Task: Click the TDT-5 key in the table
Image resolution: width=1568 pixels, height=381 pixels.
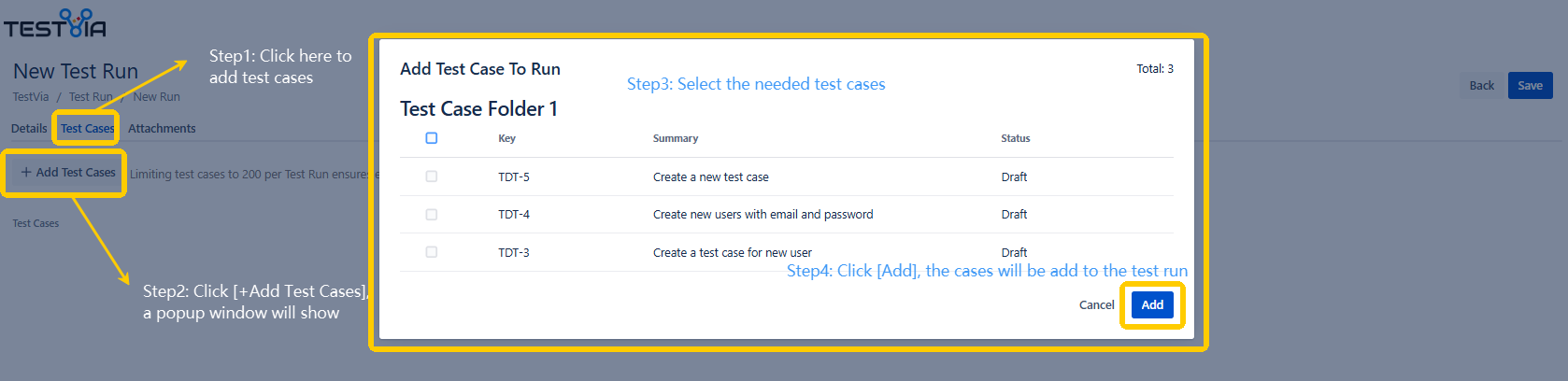Action: [x=514, y=177]
